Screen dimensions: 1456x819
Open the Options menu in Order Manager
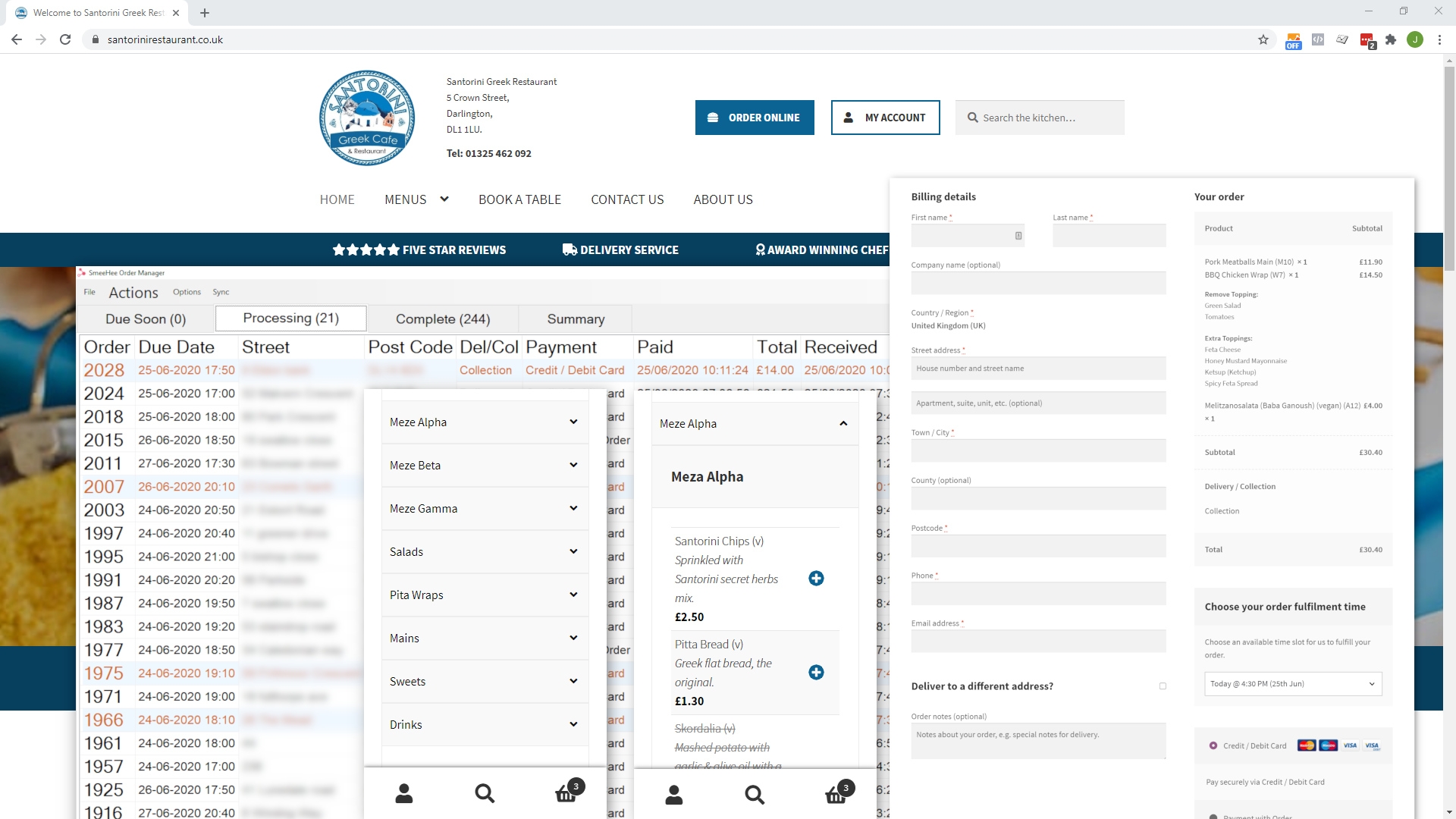pyautogui.click(x=187, y=292)
